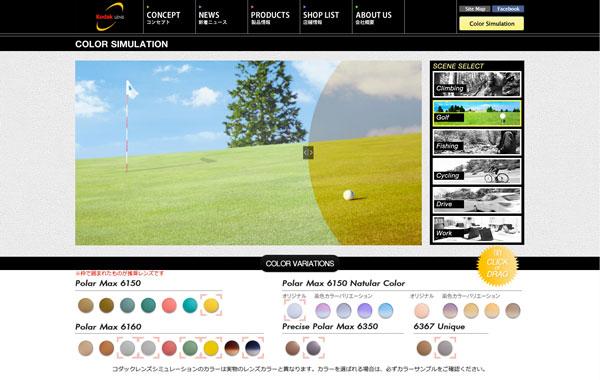Viewport: 600px width, 380px height.
Task: Select pink-purple gradient Natular Color swatch
Action: tap(323, 310)
